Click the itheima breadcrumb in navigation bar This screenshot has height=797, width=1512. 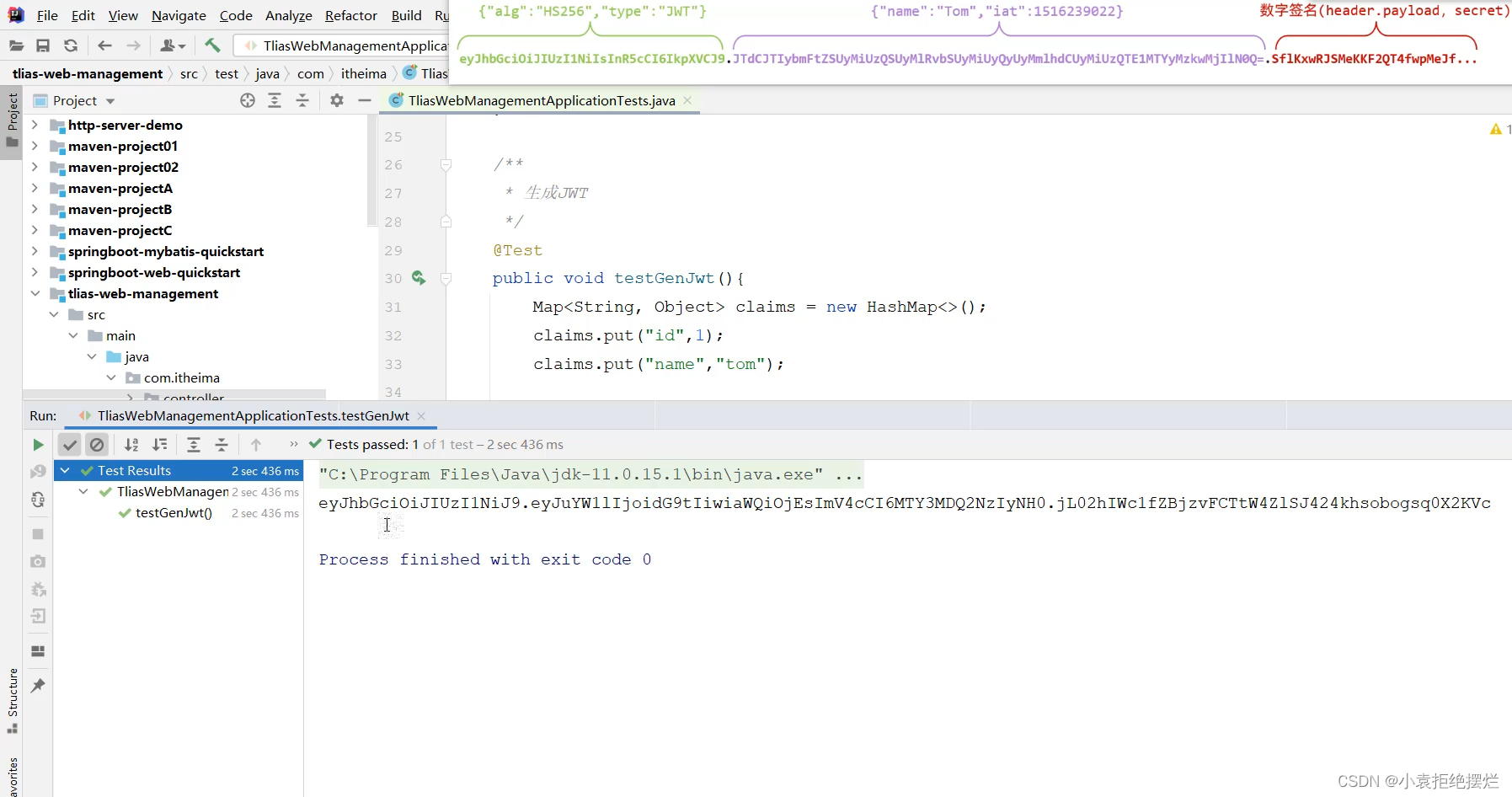364,73
